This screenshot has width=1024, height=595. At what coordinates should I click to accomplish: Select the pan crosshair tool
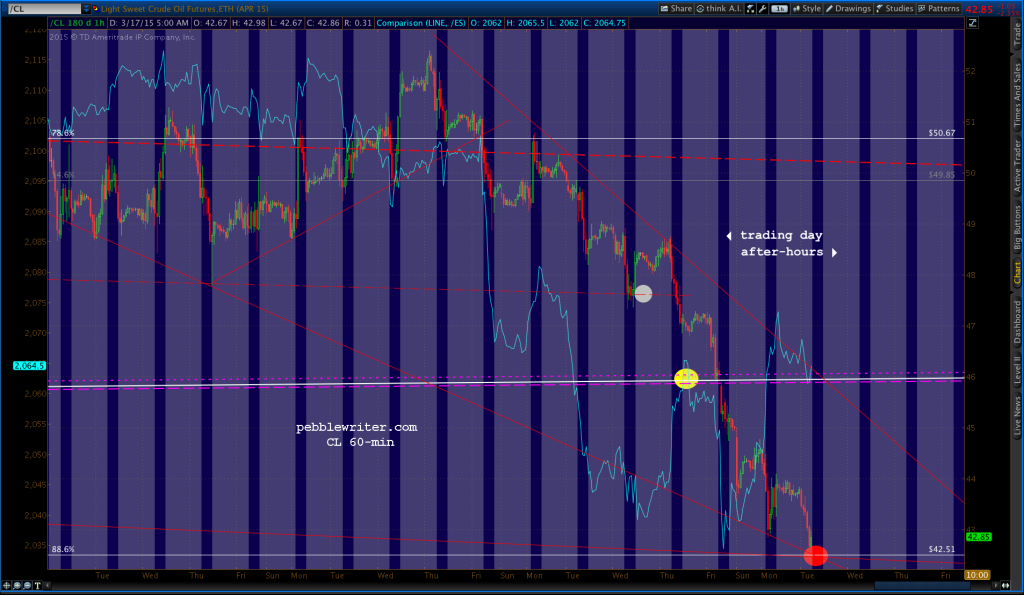(x=7, y=585)
